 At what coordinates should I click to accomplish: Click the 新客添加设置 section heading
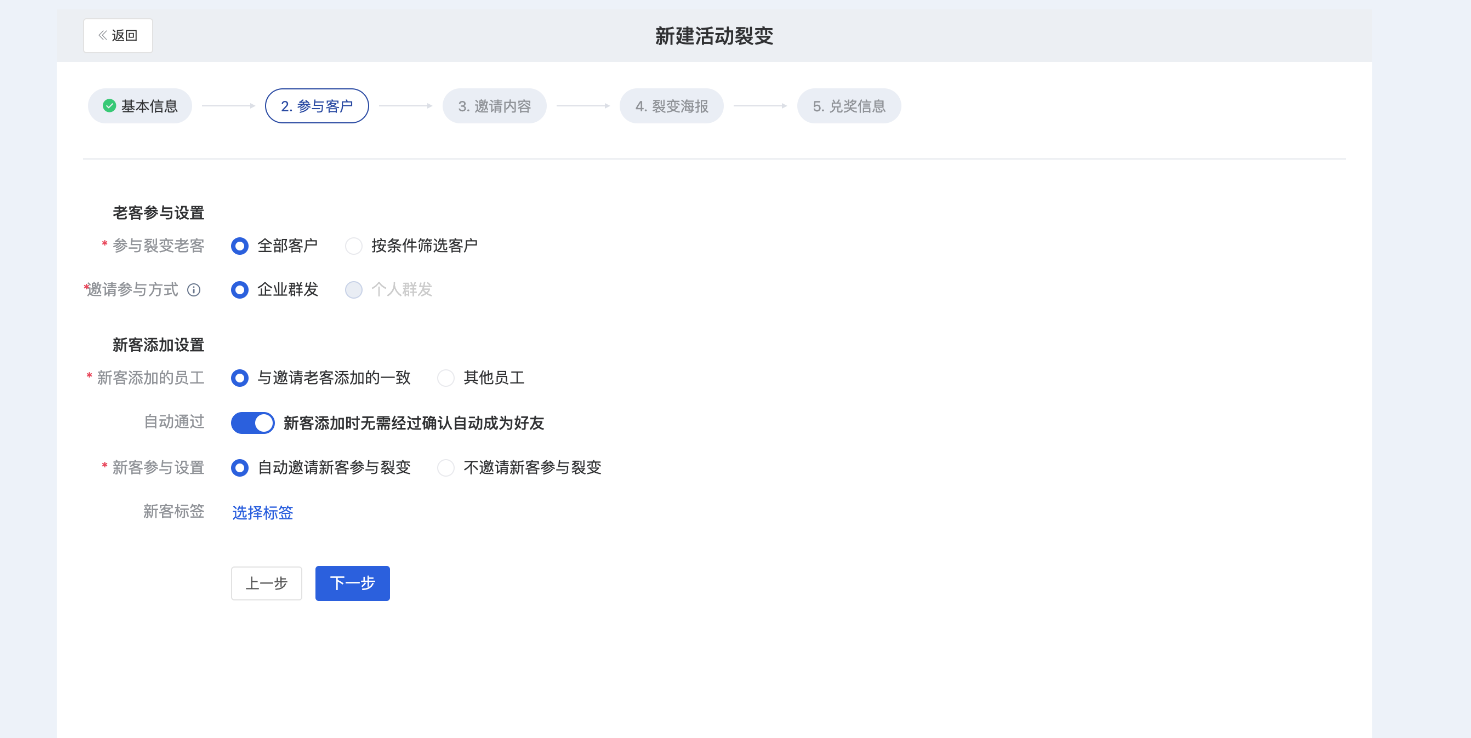(159, 345)
